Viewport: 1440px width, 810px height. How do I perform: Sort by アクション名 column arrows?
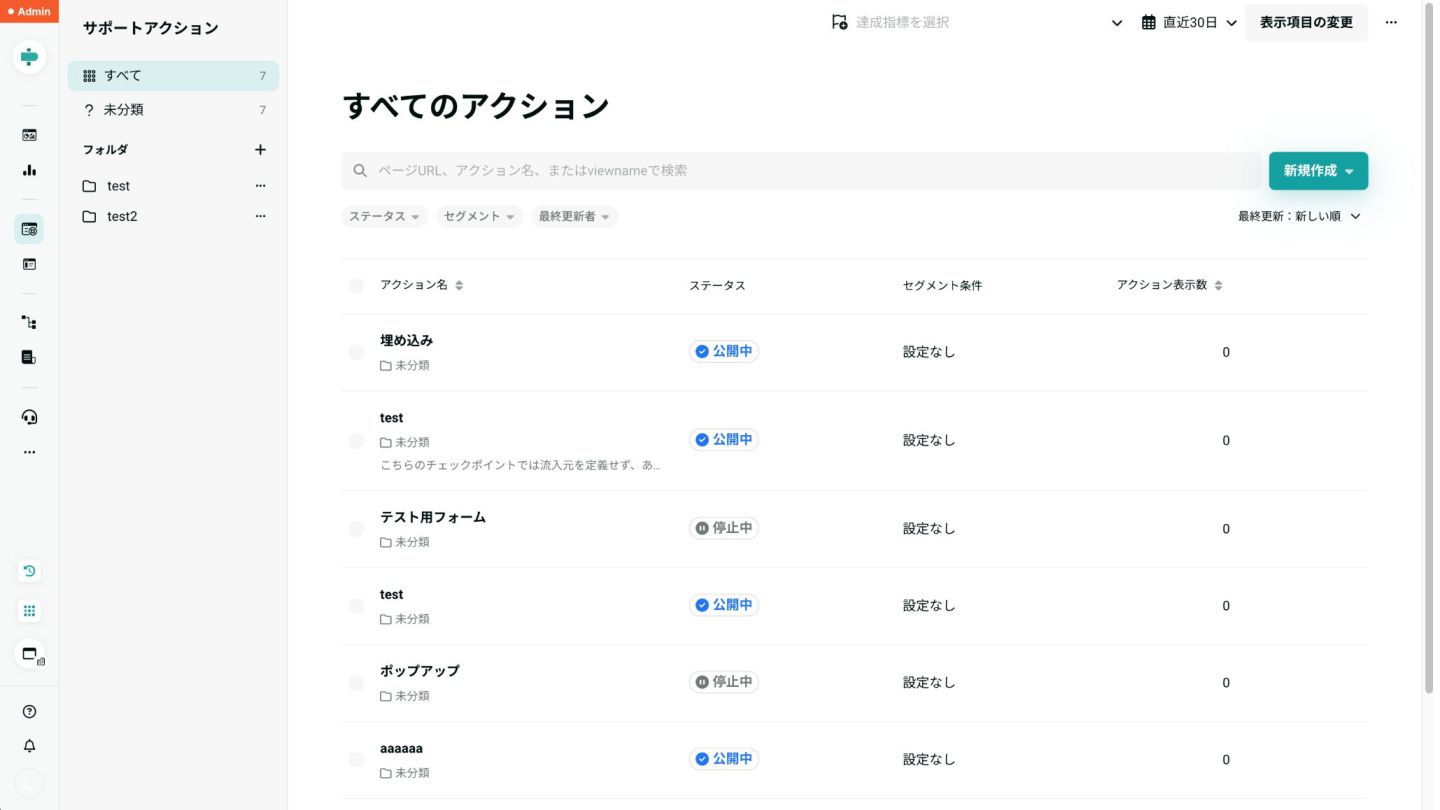pyautogui.click(x=459, y=285)
